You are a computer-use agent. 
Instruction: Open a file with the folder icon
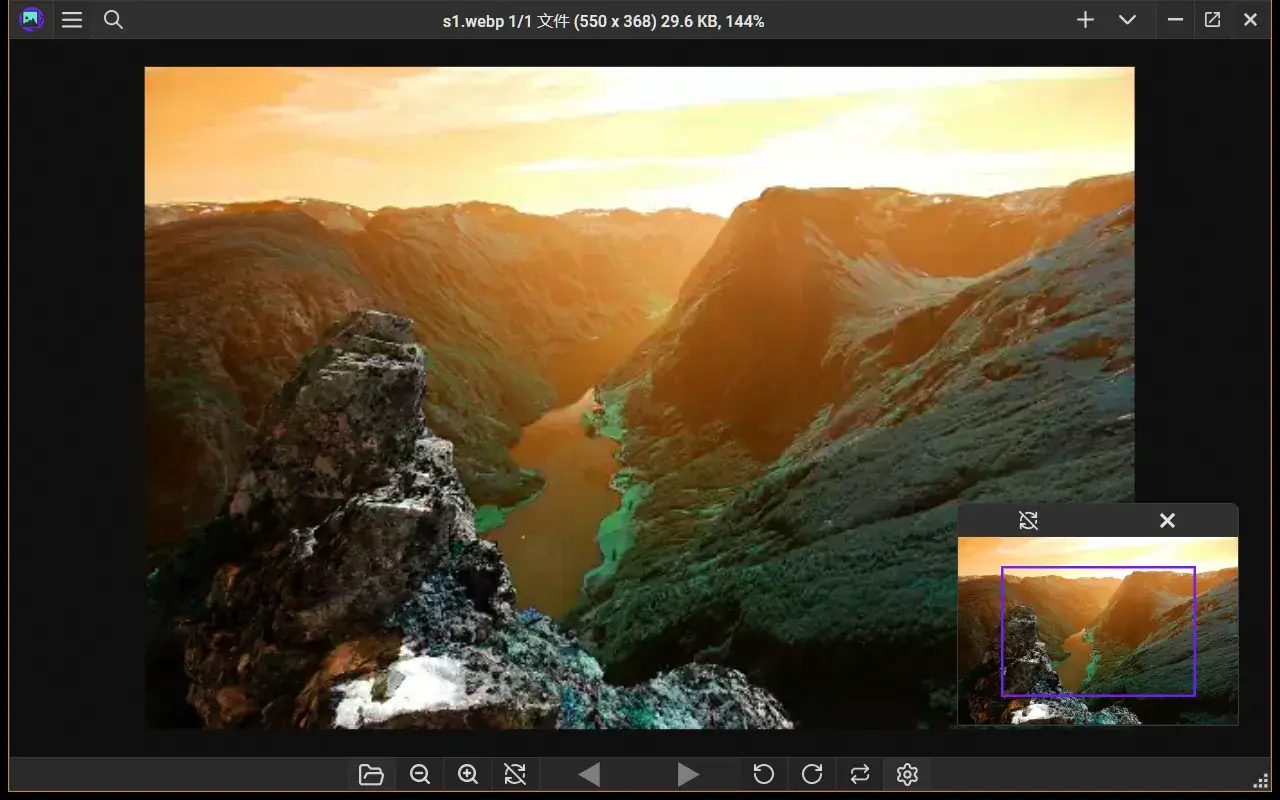pyautogui.click(x=371, y=774)
